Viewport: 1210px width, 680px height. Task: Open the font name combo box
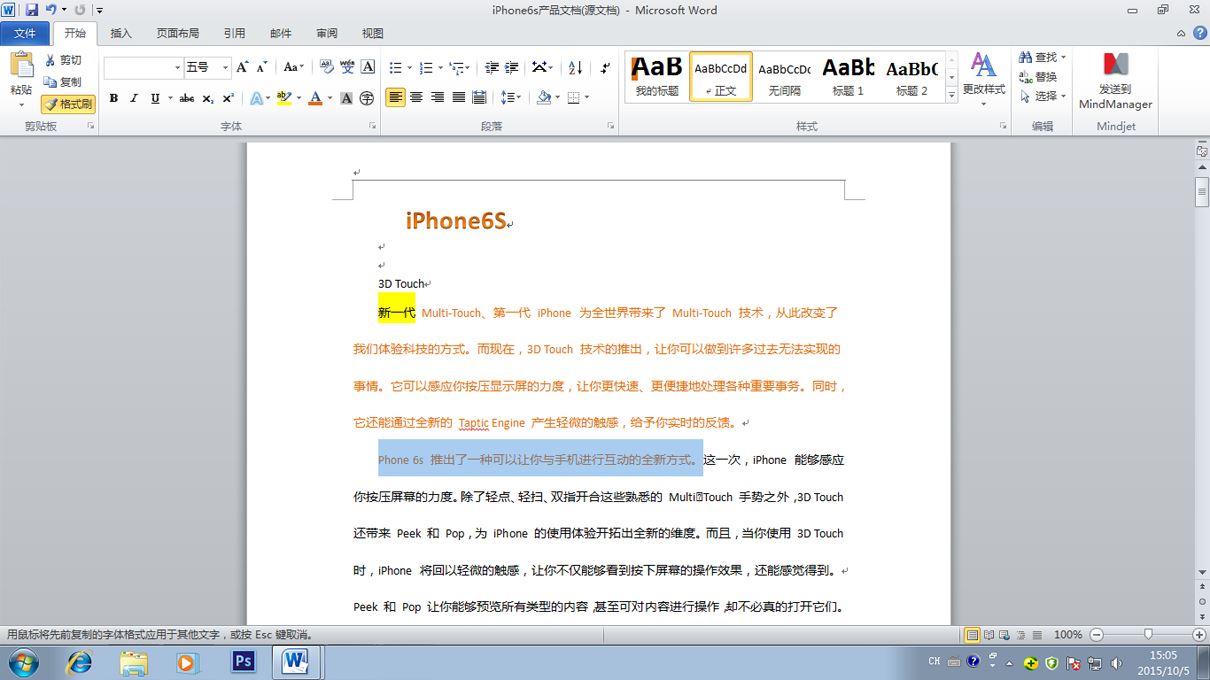coord(143,67)
